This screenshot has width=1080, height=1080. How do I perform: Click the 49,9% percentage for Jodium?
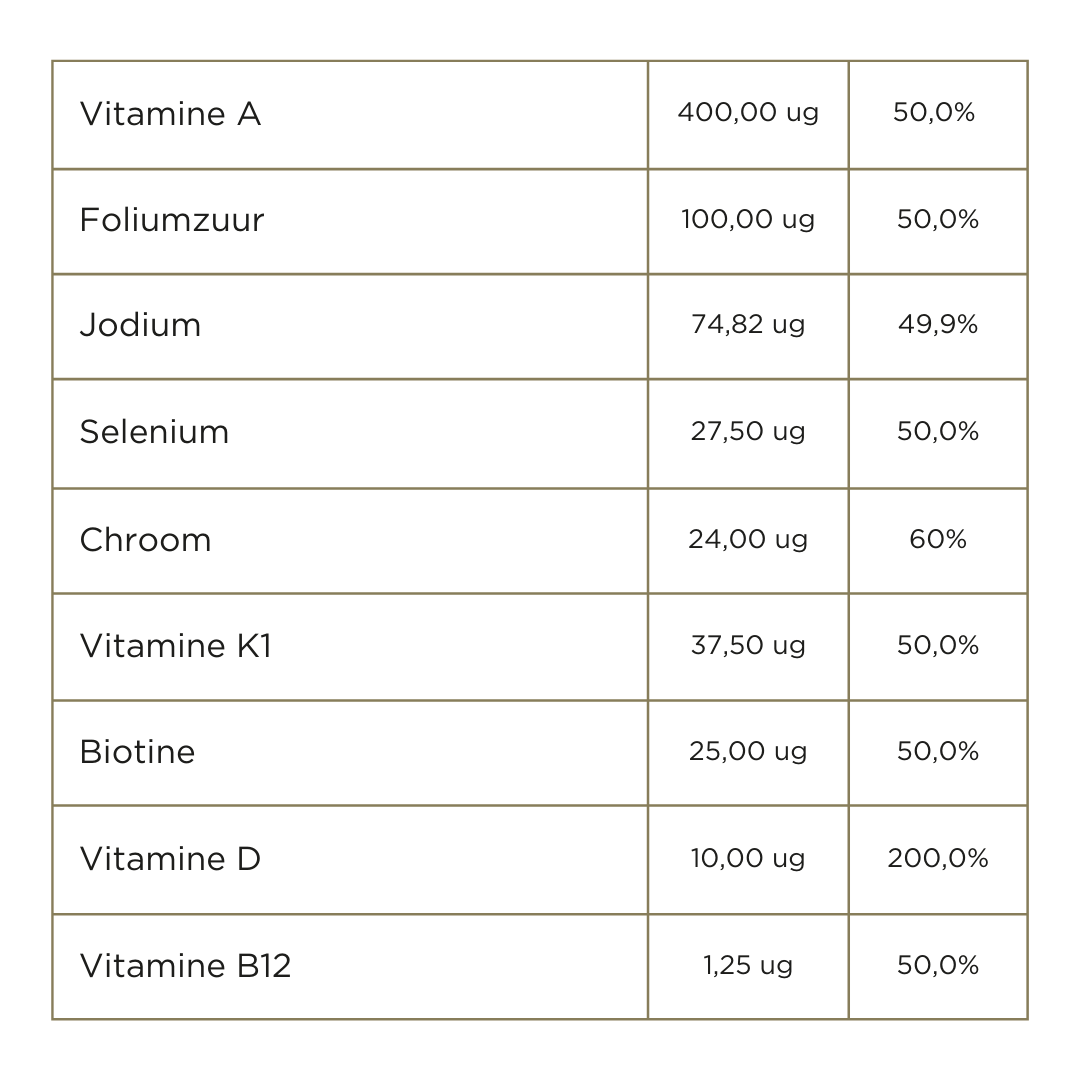click(x=938, y=325)
